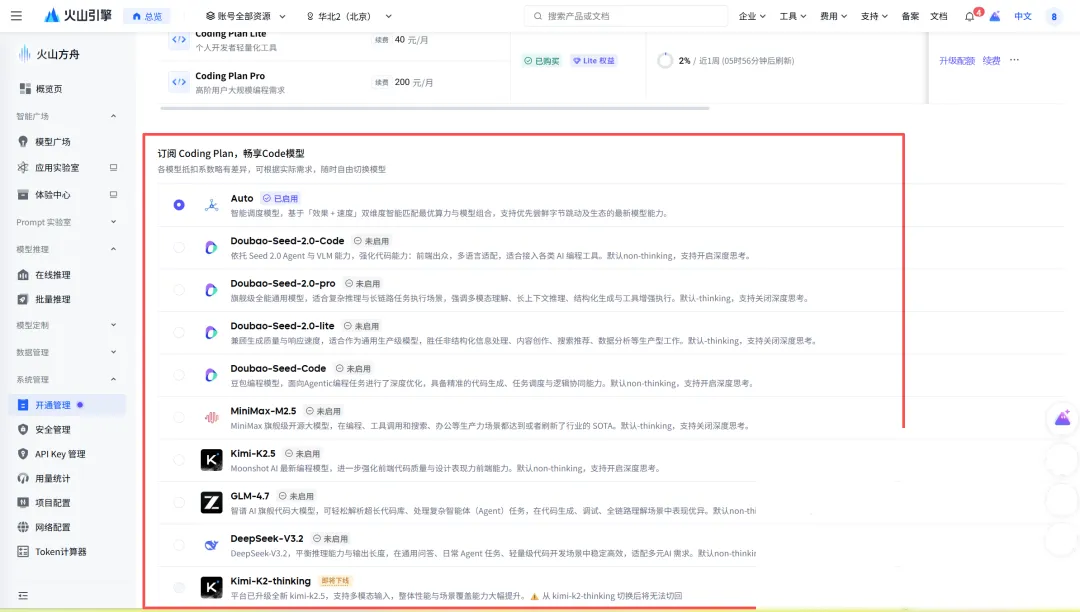Click the search magnifier icon

[538, 16]
